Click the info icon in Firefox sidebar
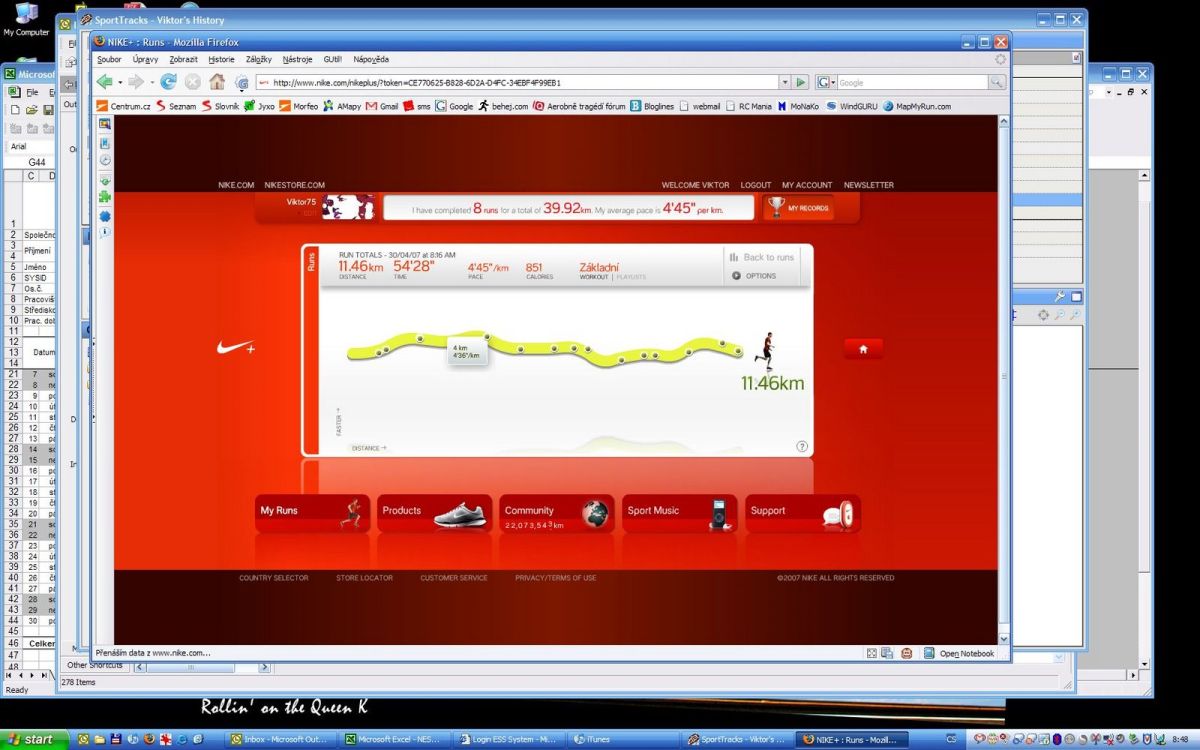 105,232
